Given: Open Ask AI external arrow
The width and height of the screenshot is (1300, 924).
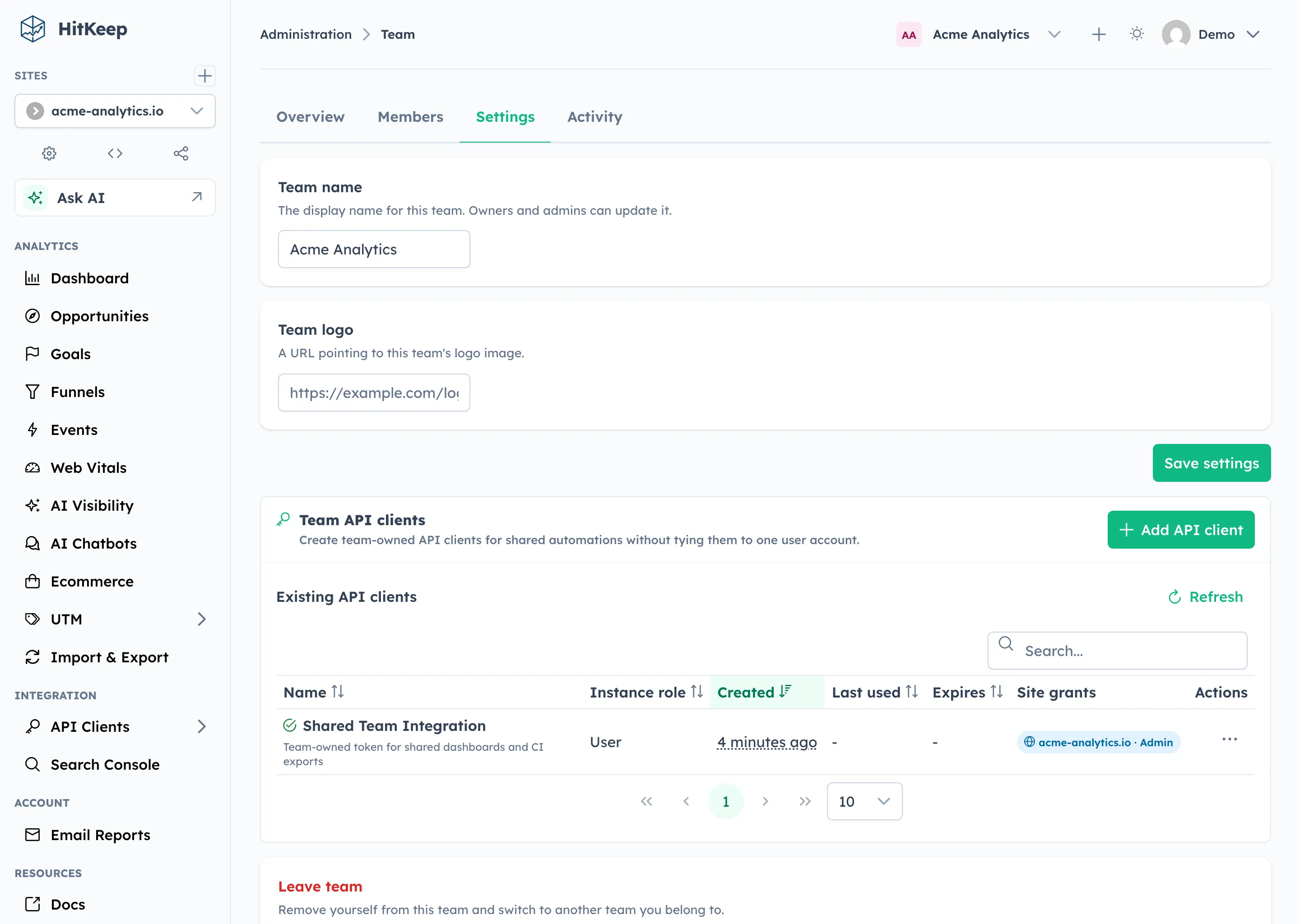Looking at the screenshot, I should coord(197,197).
